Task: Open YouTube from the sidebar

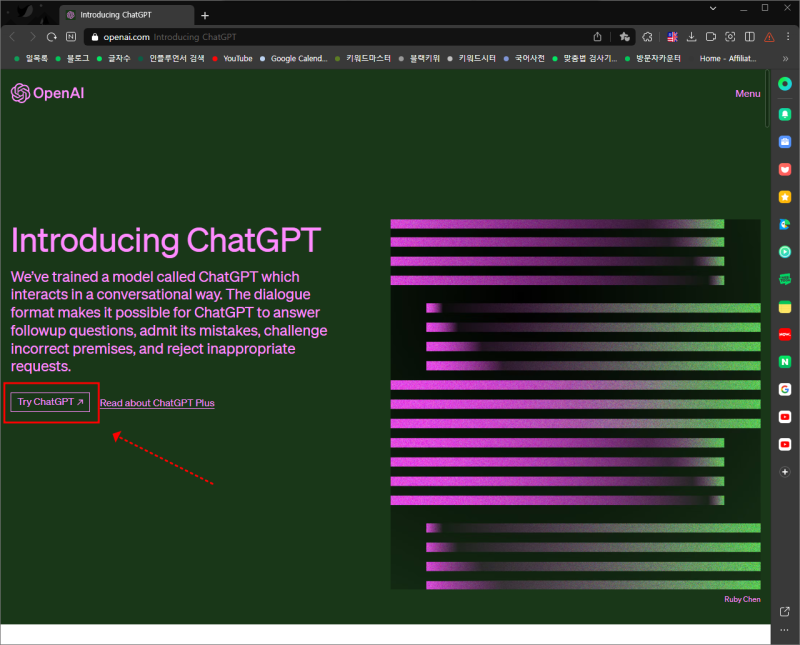Action: click(784, 417)
